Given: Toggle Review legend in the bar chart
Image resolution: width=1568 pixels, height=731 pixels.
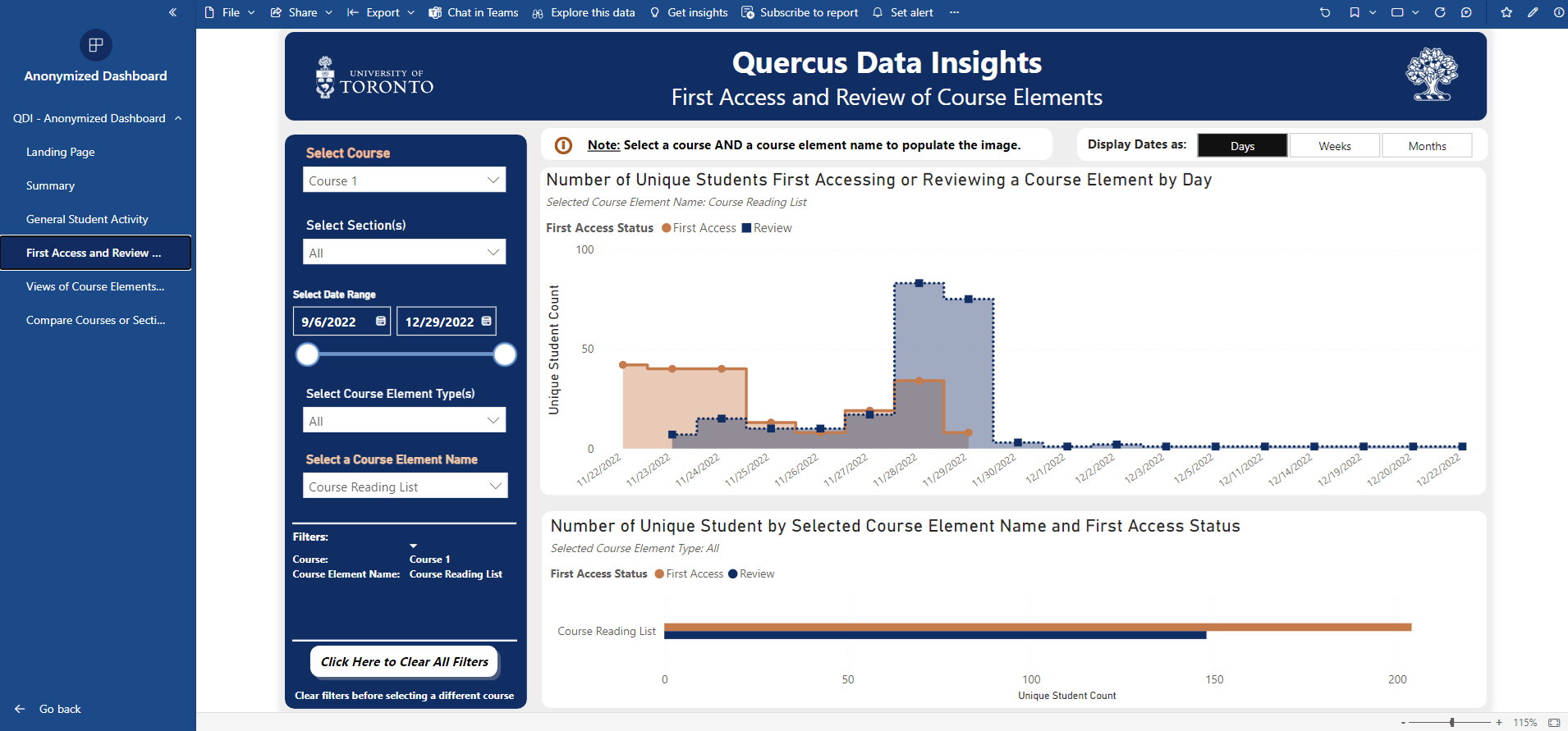Looking at the screenshot, I should pos(751,573).
